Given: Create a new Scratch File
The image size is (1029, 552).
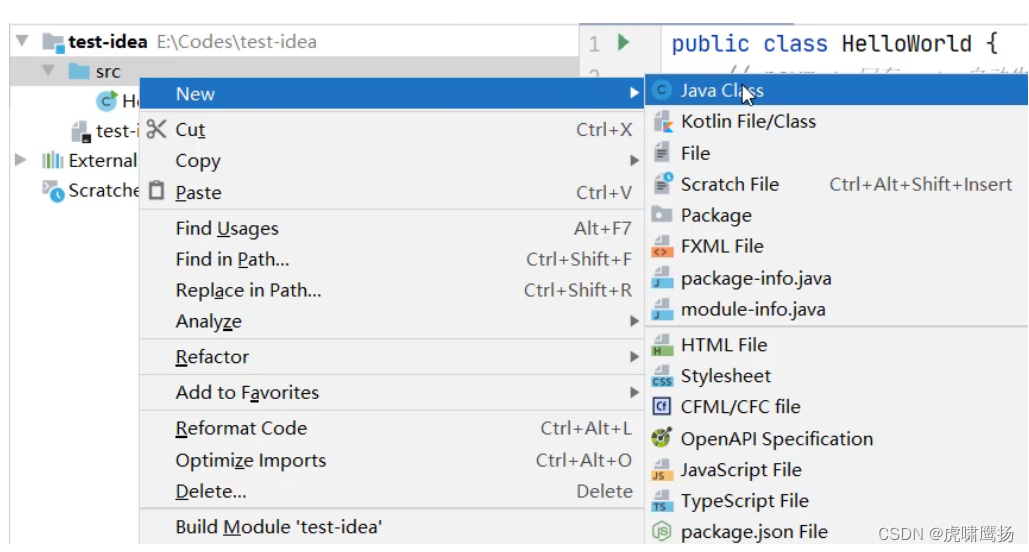Looking at the screenshot, I should 837,184.
